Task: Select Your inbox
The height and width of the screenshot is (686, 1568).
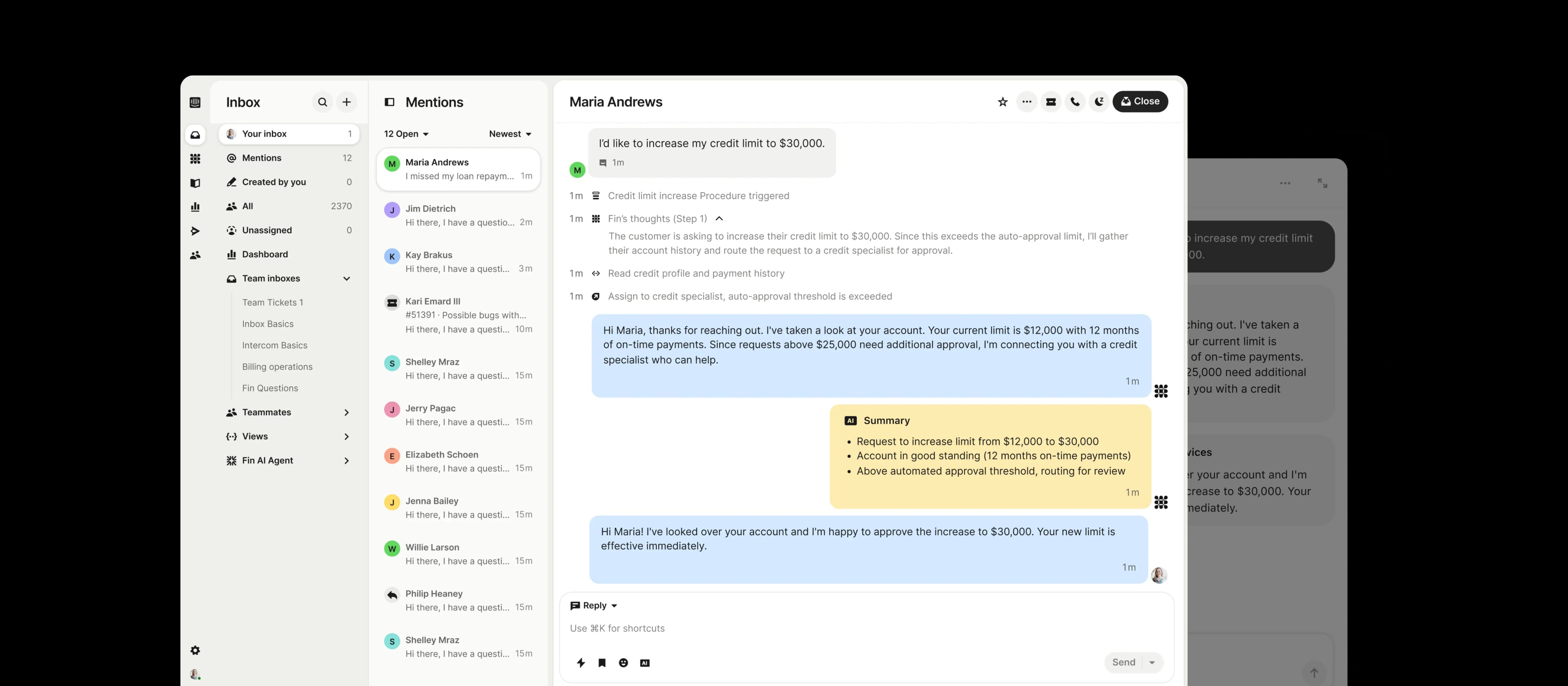Action: (289, 134)
